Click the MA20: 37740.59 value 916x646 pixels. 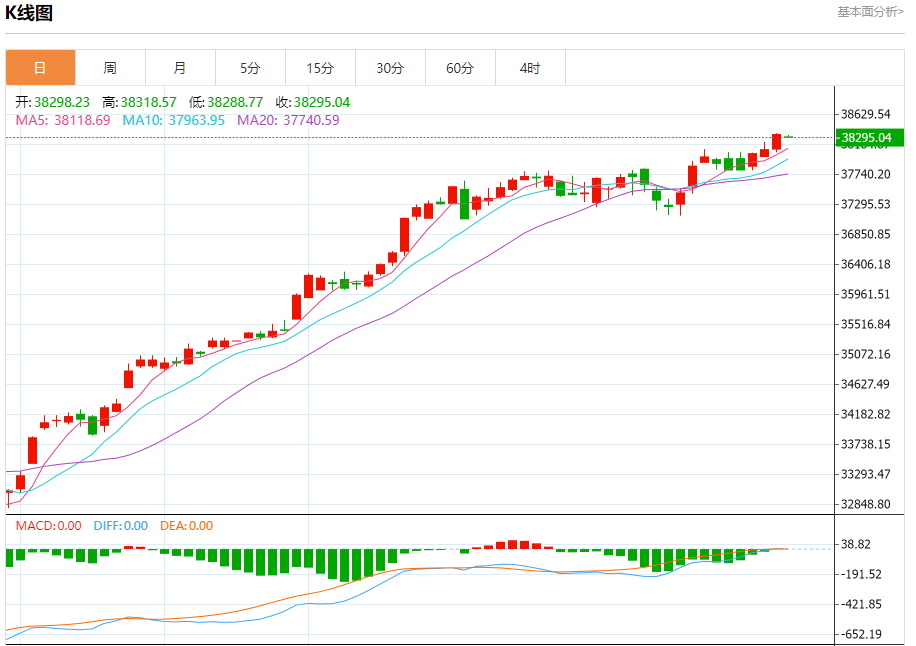[x=288, y=120]
